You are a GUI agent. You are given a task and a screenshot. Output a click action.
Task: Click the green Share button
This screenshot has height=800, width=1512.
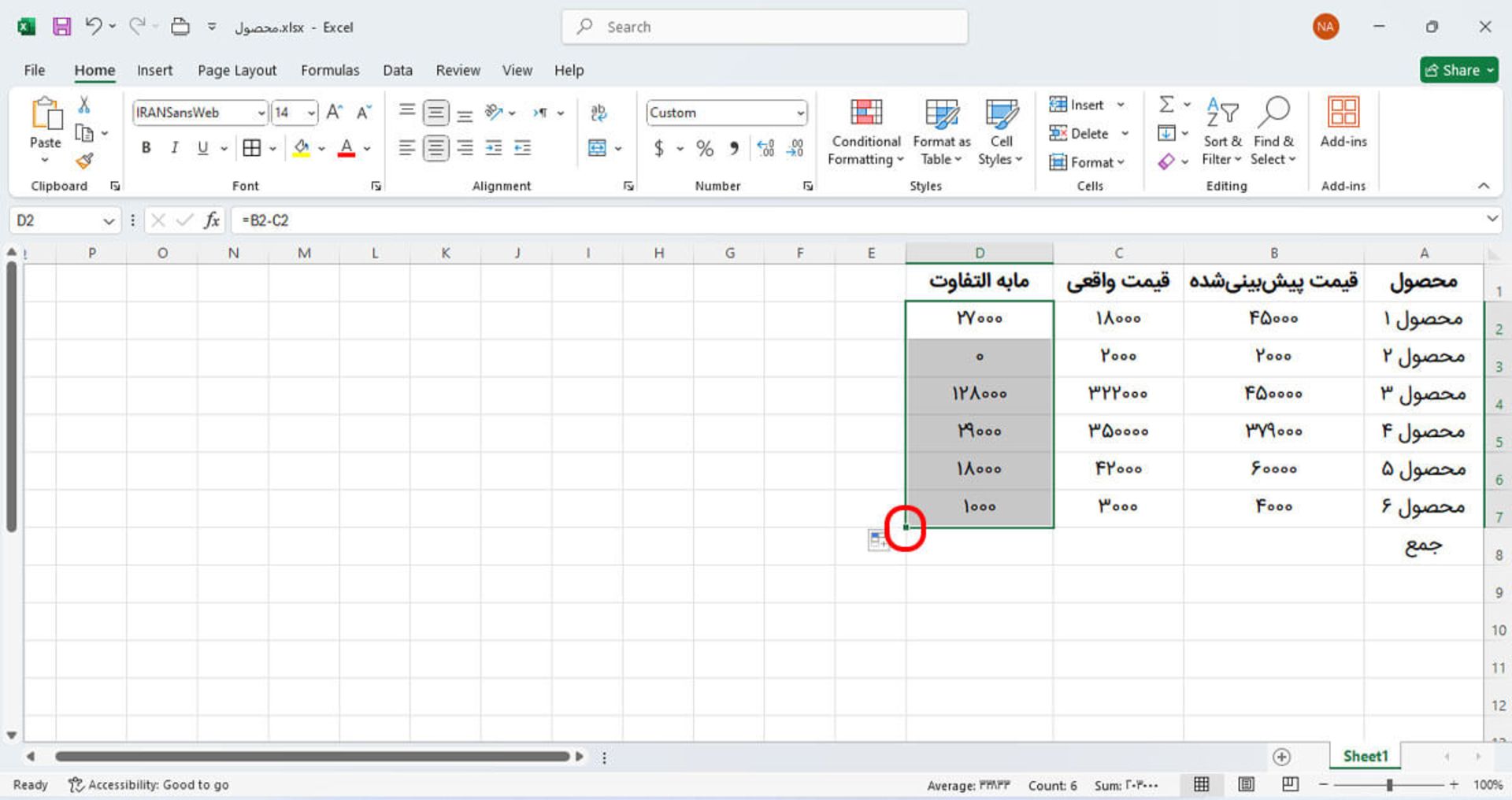tap(1458, 70)
